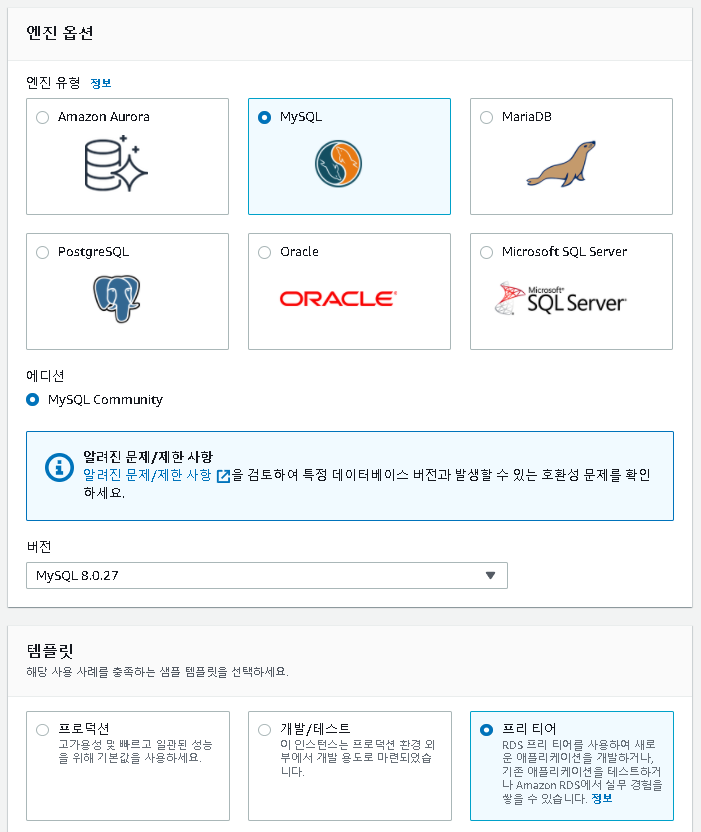The image size is (701, 832).
Task: Click the Microsoft SQL Server label text
Action: pos(564,252)
